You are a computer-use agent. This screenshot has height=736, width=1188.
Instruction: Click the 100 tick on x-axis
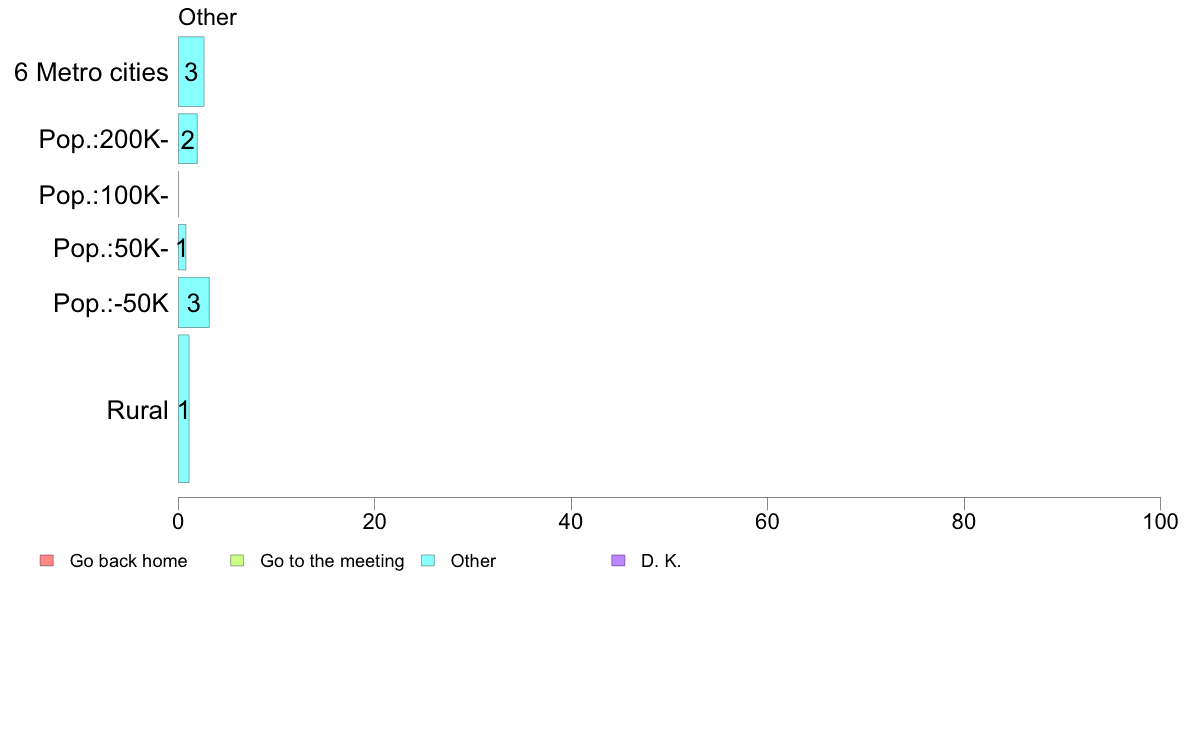tap(1160, 521)
